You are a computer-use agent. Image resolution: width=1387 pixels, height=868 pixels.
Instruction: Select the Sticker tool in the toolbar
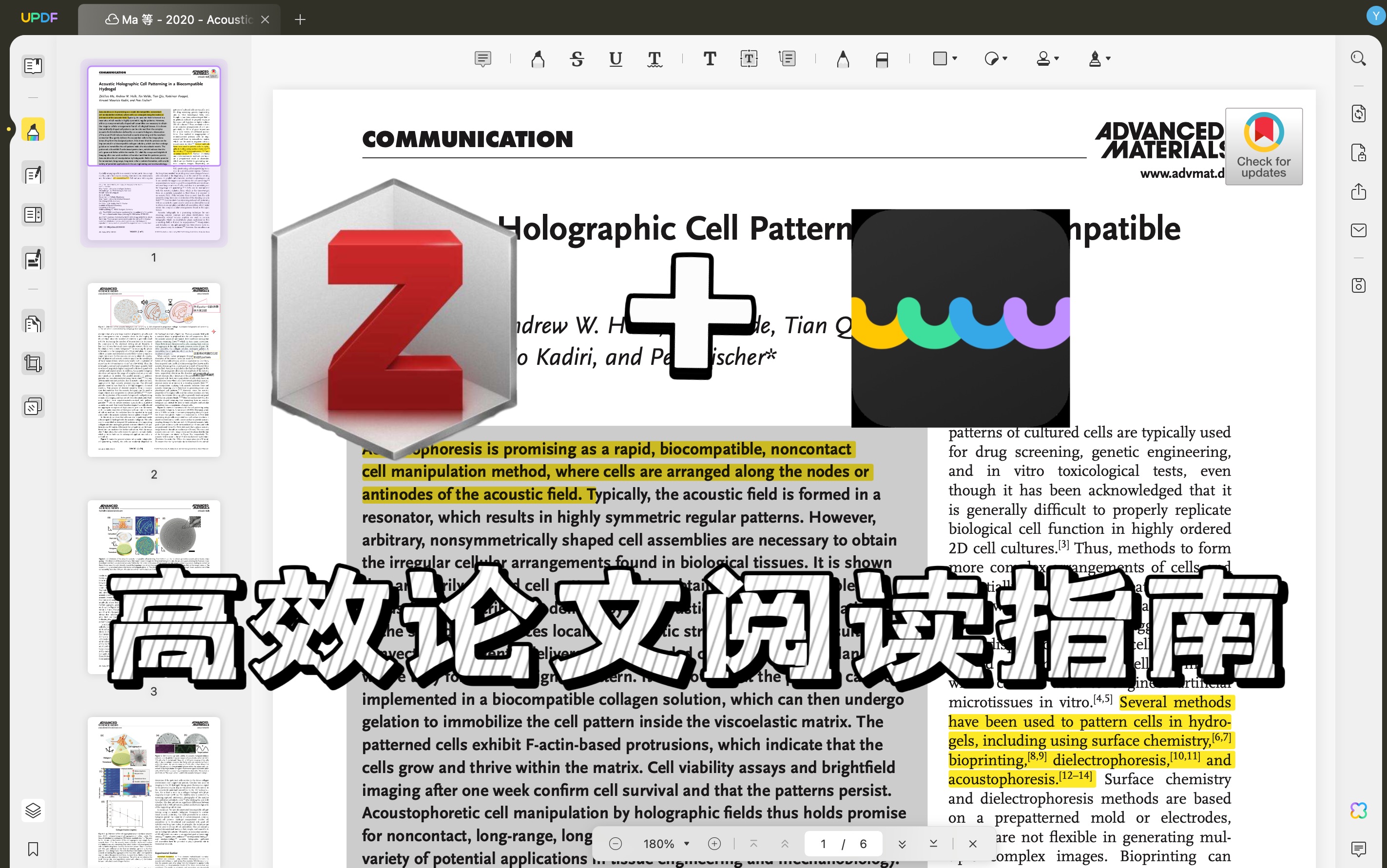click(x=991, y=58)
